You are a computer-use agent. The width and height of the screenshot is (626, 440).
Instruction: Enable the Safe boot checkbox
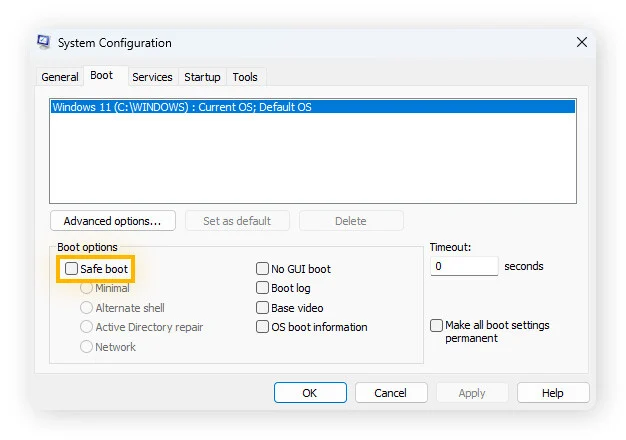point(72,269)
